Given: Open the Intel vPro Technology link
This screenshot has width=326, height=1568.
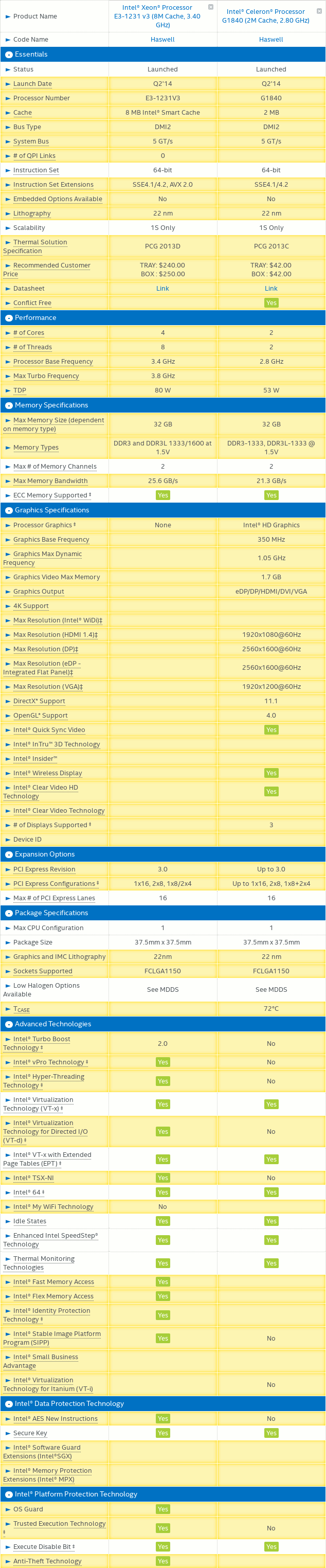Looking at the screenshot, I should point(50,1062).
